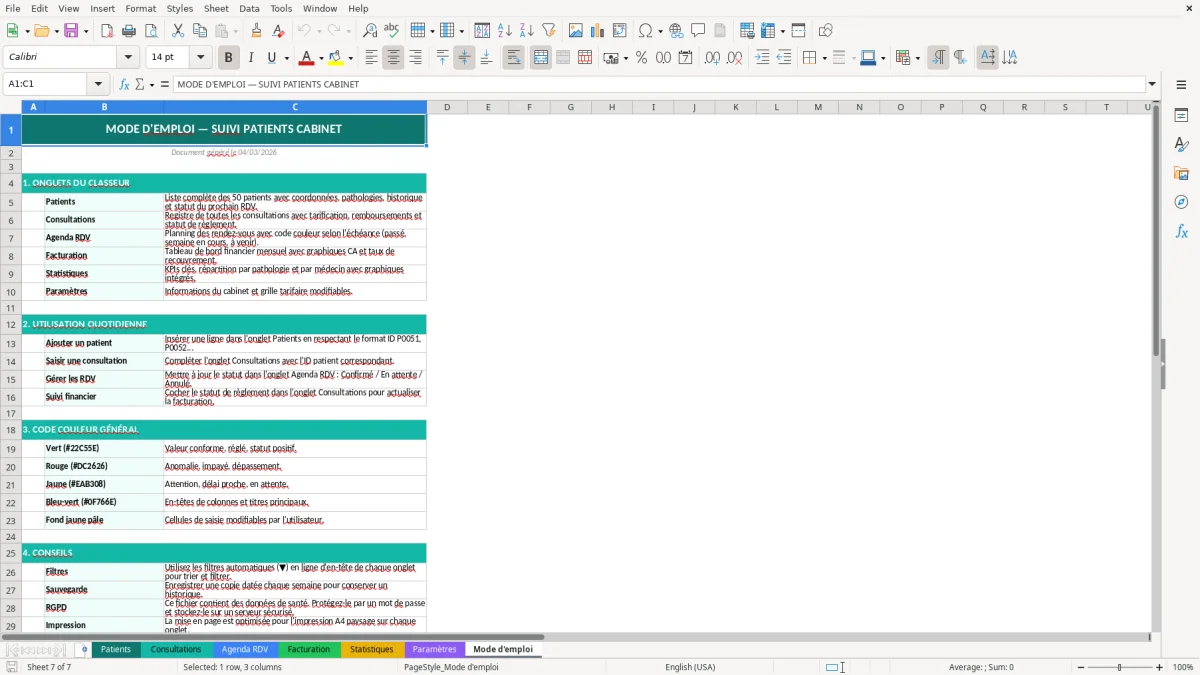This screenshot has width=1200, height=675.
Task: Open Find and Replace icon
Action: click(370, 31)
